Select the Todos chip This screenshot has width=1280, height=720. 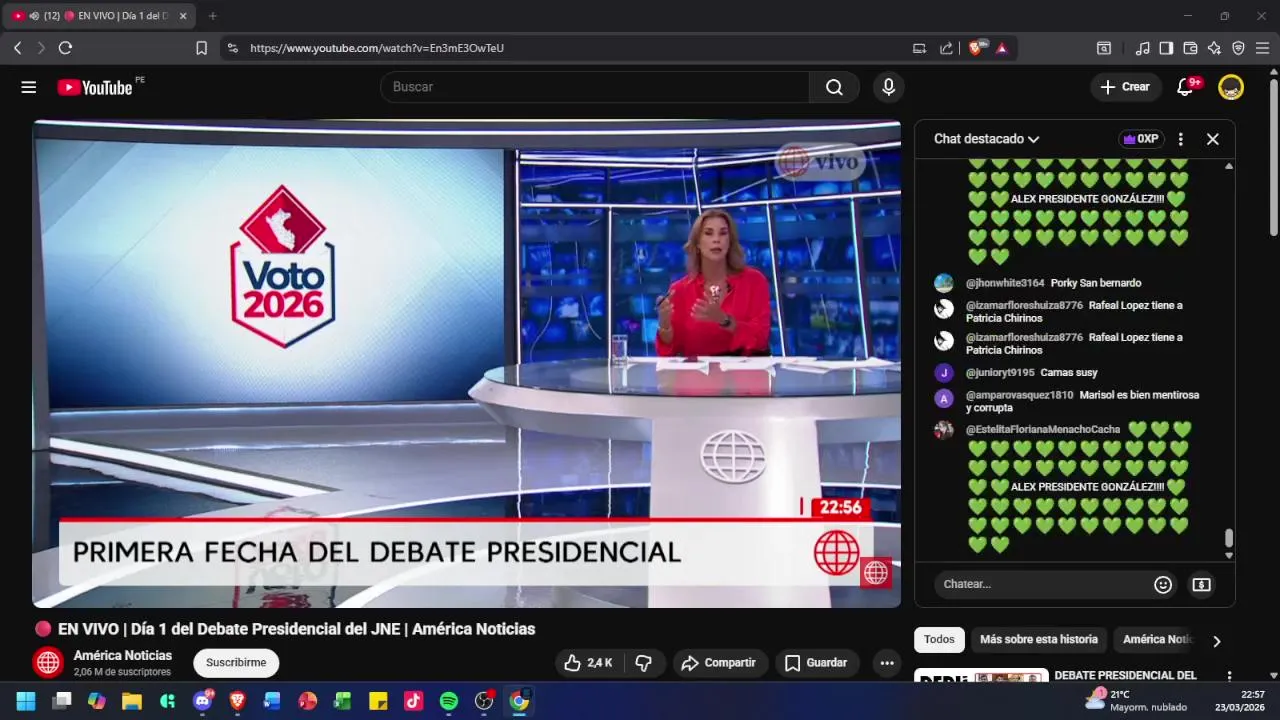(x=939, y=640)
